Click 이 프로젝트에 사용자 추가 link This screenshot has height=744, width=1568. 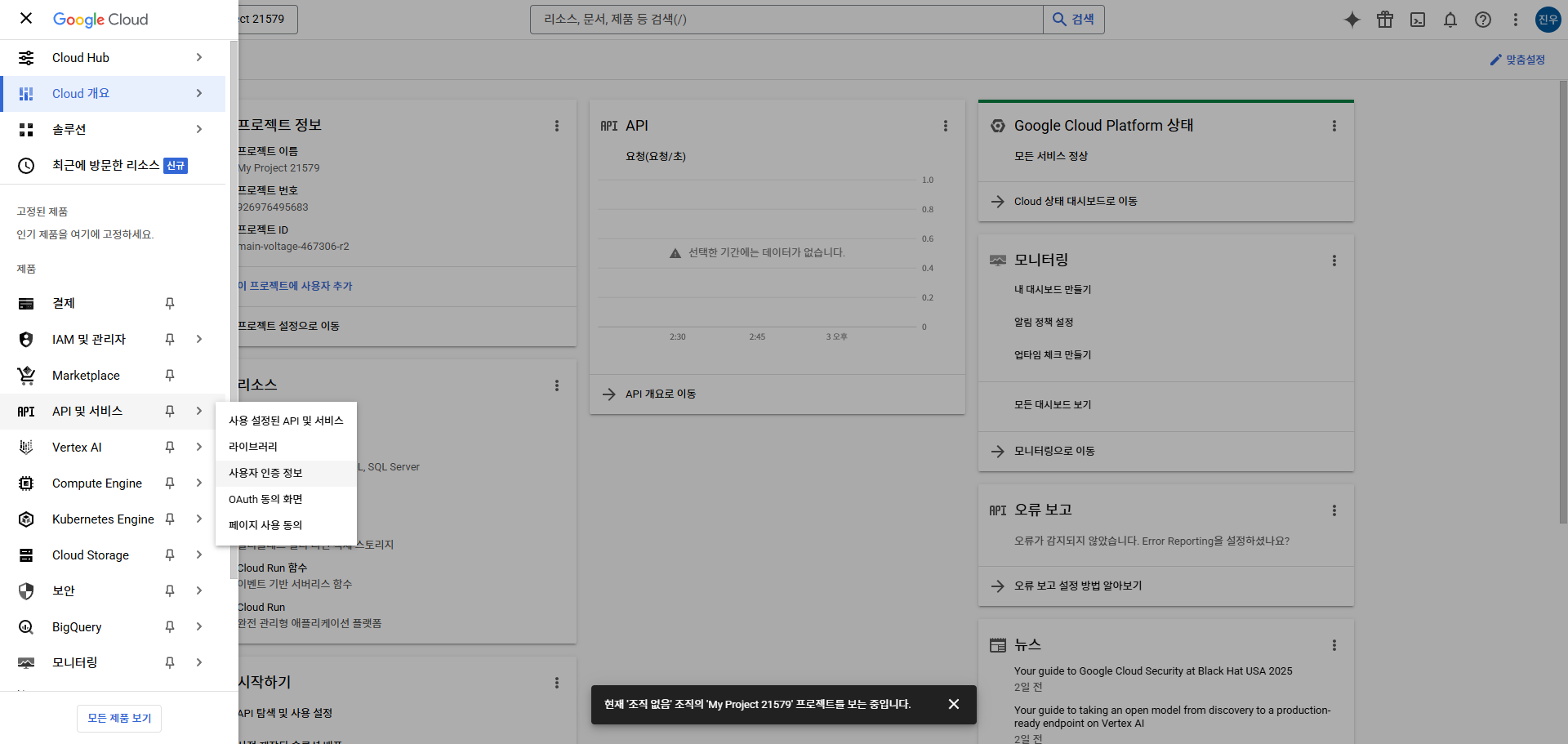tap(295, 286)
